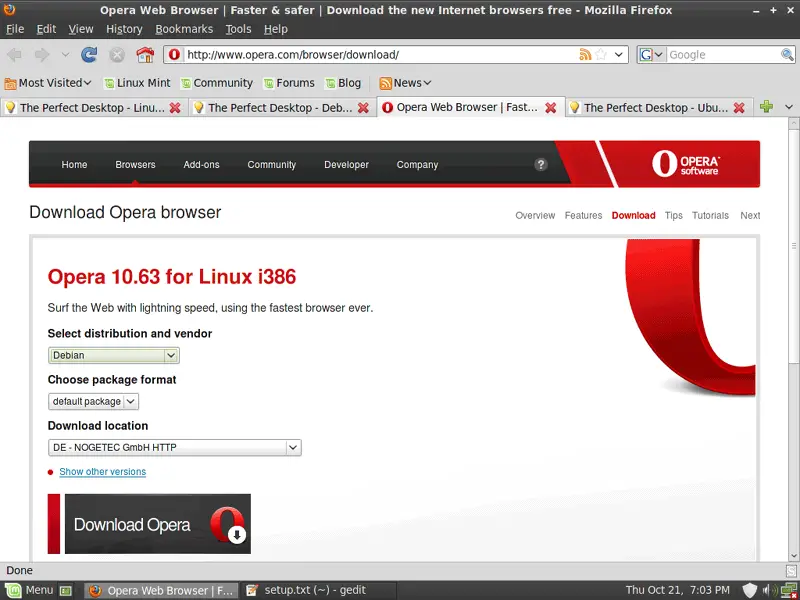Click Home in Opera site navigation
The width and height of the screenshot is (800, 600).
point(74,165)
